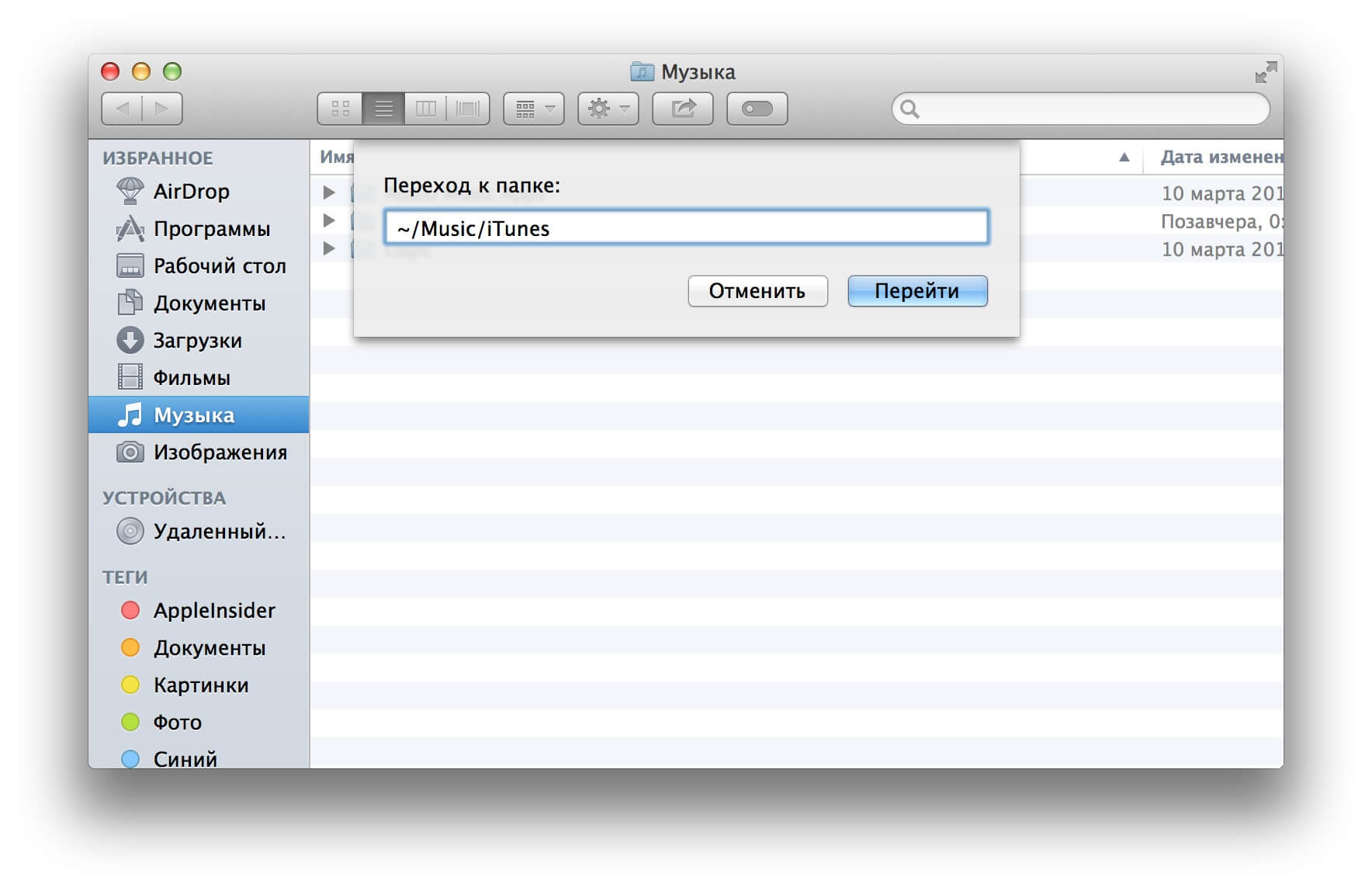Viewport: 1372px width, 891px height.
Task: Click the Перейти button
Action: point(917,291)
